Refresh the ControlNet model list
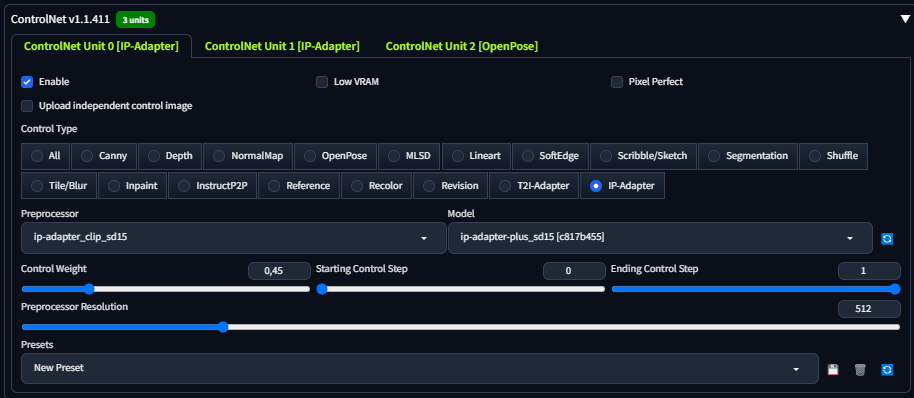 (887, 238)
